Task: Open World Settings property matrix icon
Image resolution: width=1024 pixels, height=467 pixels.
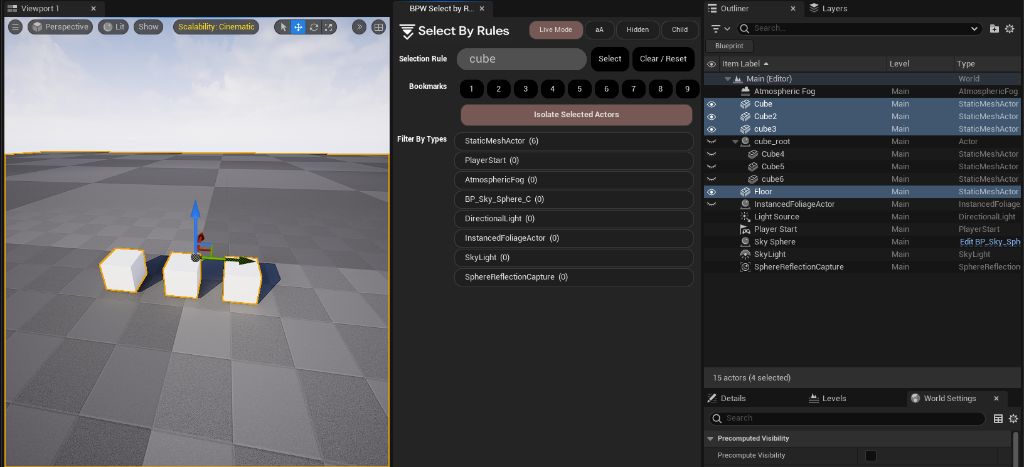Action: (998, 418)
